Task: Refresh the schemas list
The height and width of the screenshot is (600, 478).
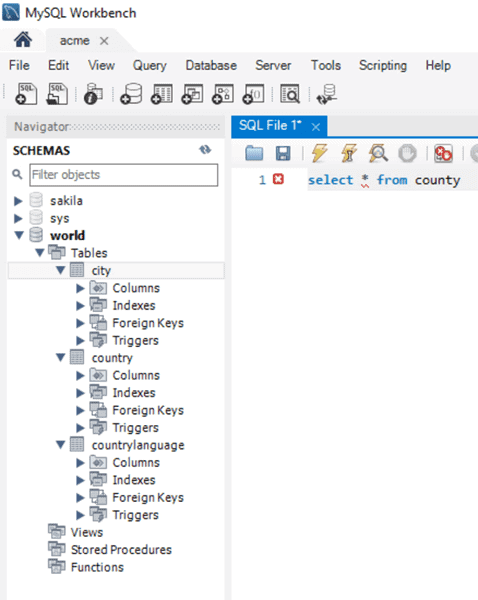Action: (x=205, y=150)
